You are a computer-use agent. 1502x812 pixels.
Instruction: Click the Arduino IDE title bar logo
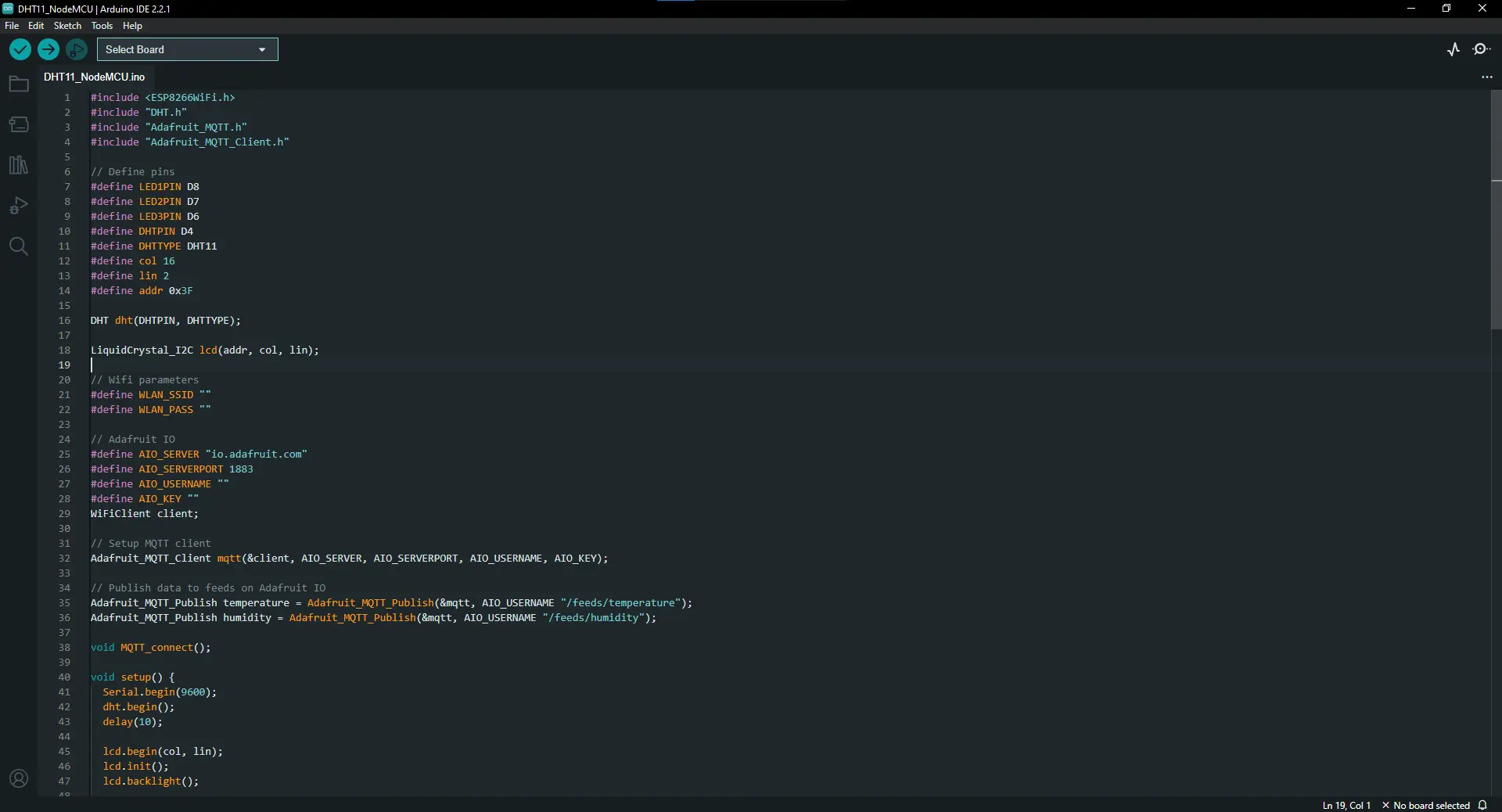(8, 9)
